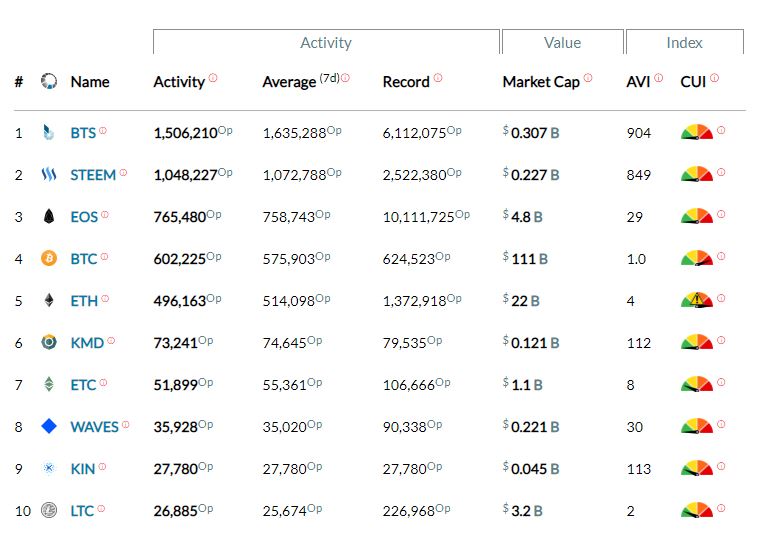Sort table by Market Cap column

pyautogui.click(x=541, y=82)
